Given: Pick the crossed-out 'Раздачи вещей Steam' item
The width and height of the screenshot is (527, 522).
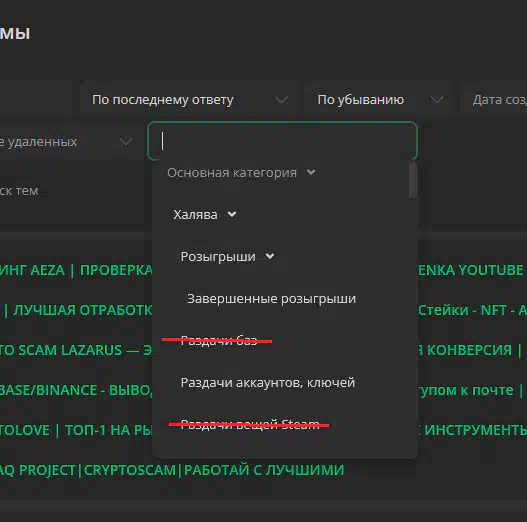Looking at the screenshot, I should pyautogui.click(x=250, y=425).
